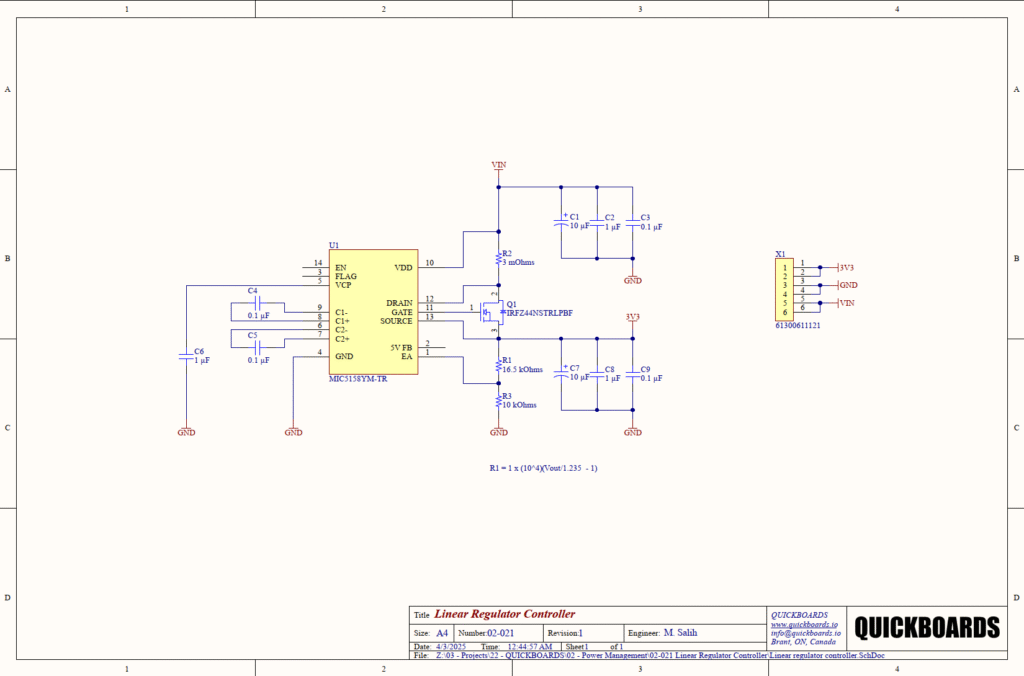Click the info@quickboards.io email link

tap(805, 633)
